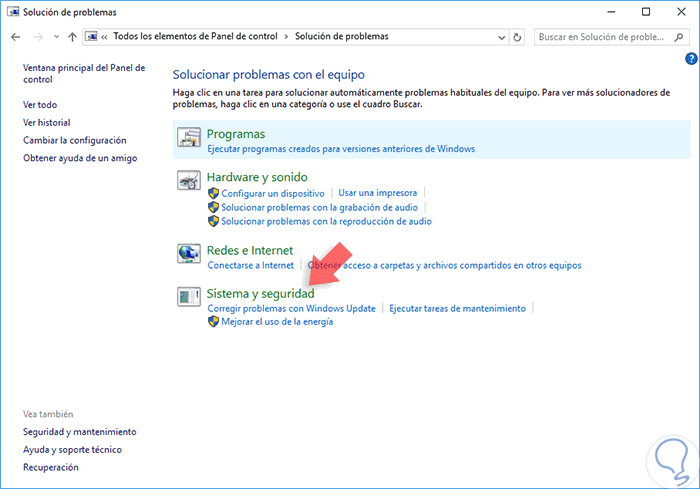Open the recent locations dropdown chevron
The width and height of the screenshot is (700, 489).
(x=56, y=37)
